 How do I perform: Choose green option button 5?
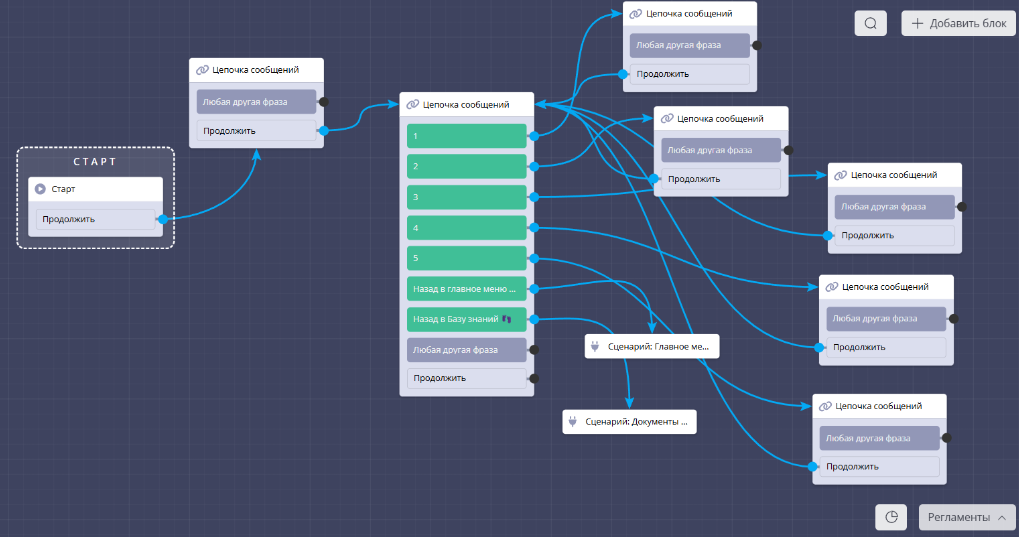466,258
